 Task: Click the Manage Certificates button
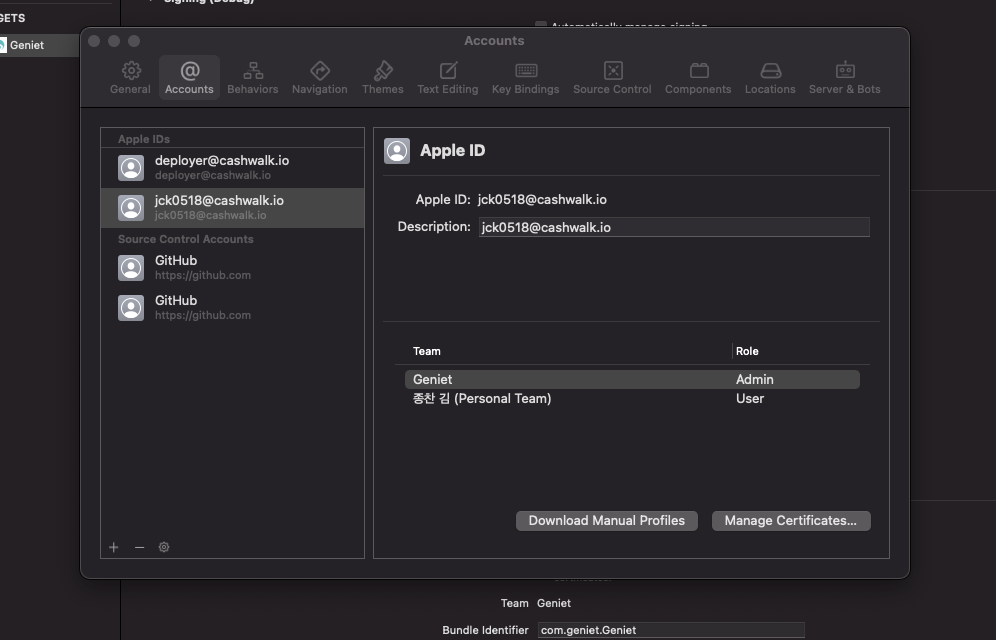(x=791, y=521)
